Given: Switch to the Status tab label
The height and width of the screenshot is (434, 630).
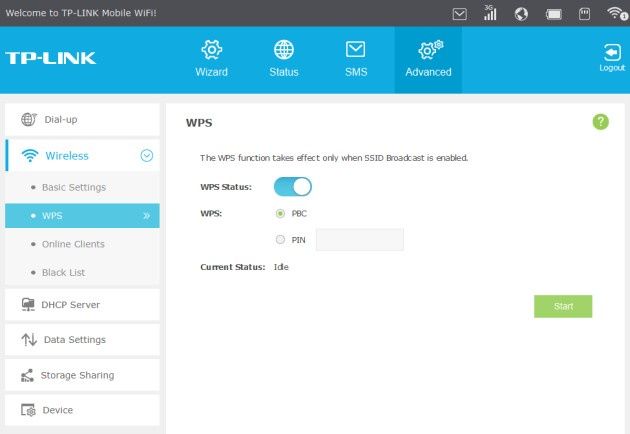Looking at the screenshot, I should pos(284,72).
